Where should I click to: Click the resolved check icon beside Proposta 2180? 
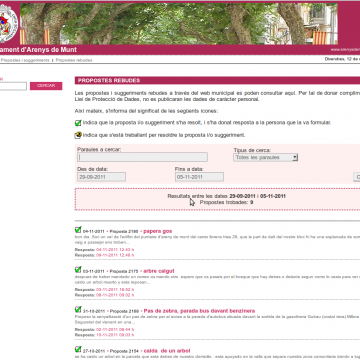tap(78, 230)
